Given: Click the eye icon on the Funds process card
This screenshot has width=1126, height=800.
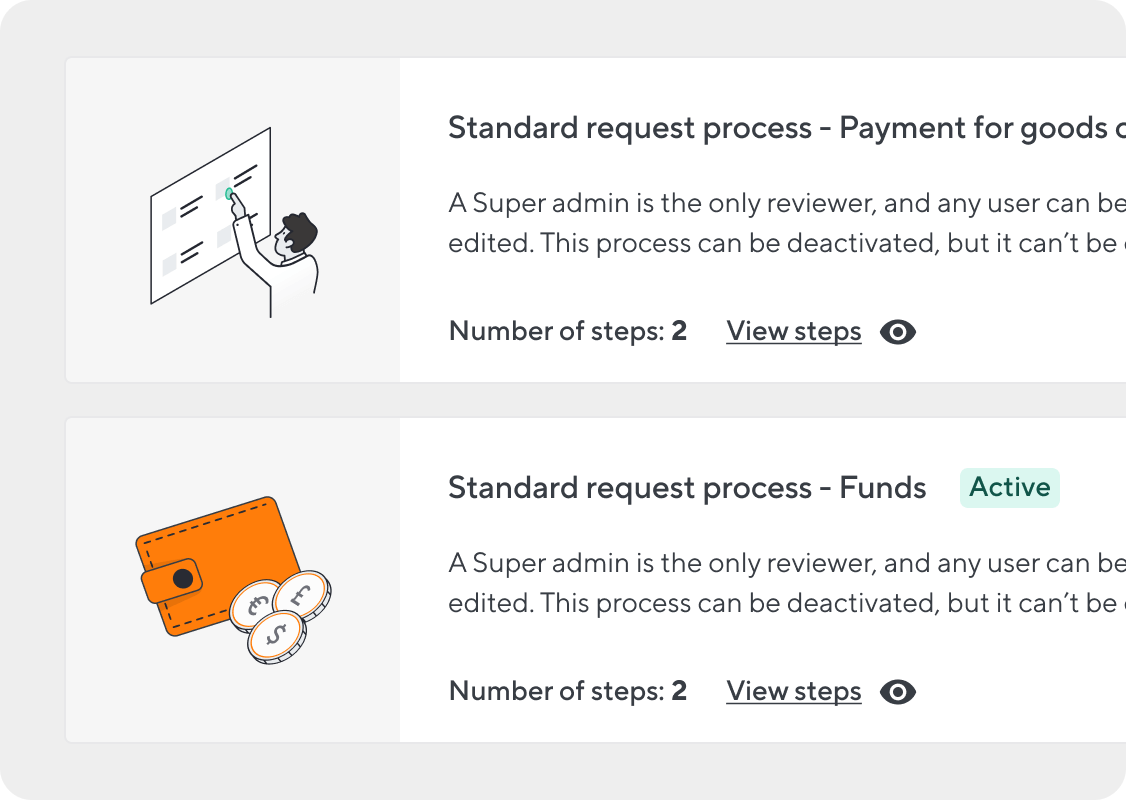Looking at the screenshot, I should pyautogui.click(x=897, y=691).
